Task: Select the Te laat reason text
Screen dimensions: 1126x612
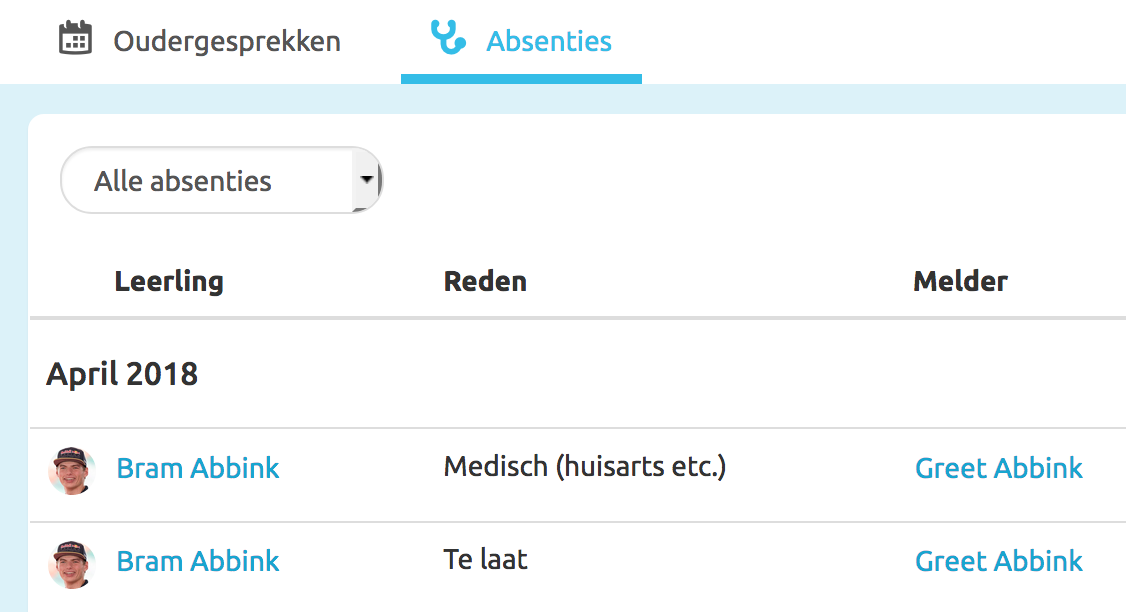Action: 485,560
